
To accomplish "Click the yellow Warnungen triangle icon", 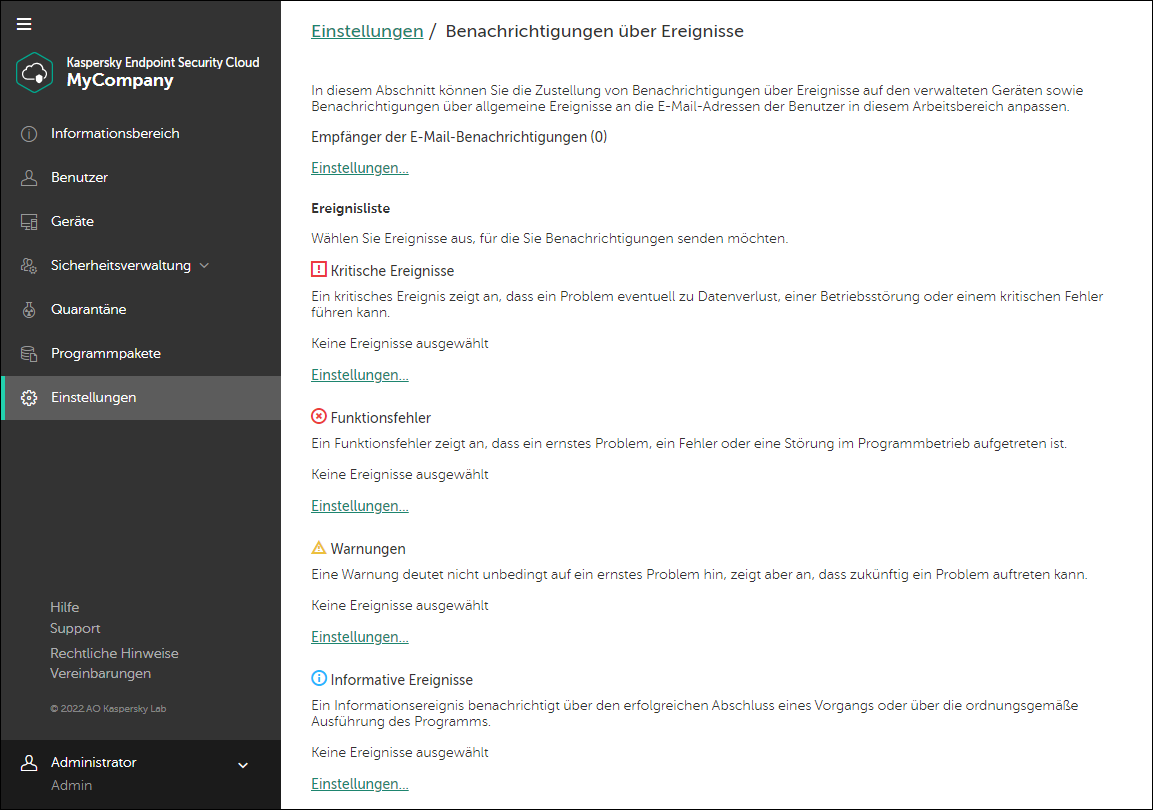I will click(x=318, y=548).
